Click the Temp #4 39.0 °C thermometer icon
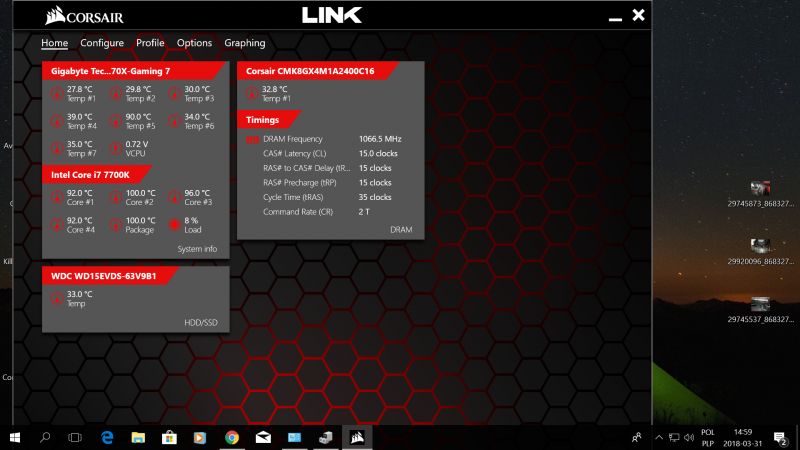 (57, 121)
